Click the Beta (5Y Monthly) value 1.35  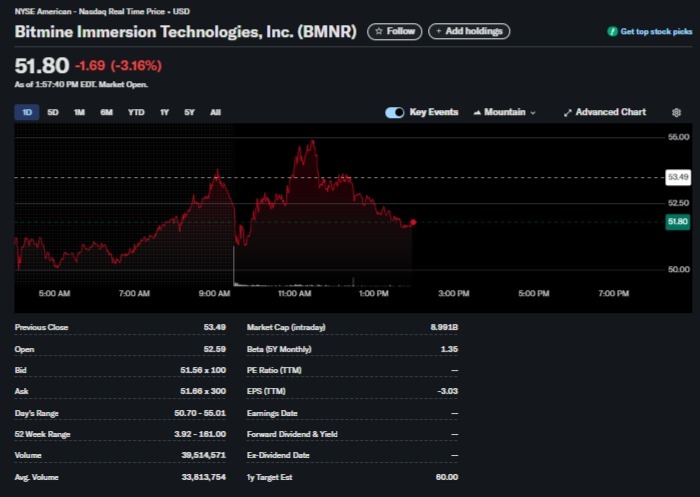click(450, 349)
